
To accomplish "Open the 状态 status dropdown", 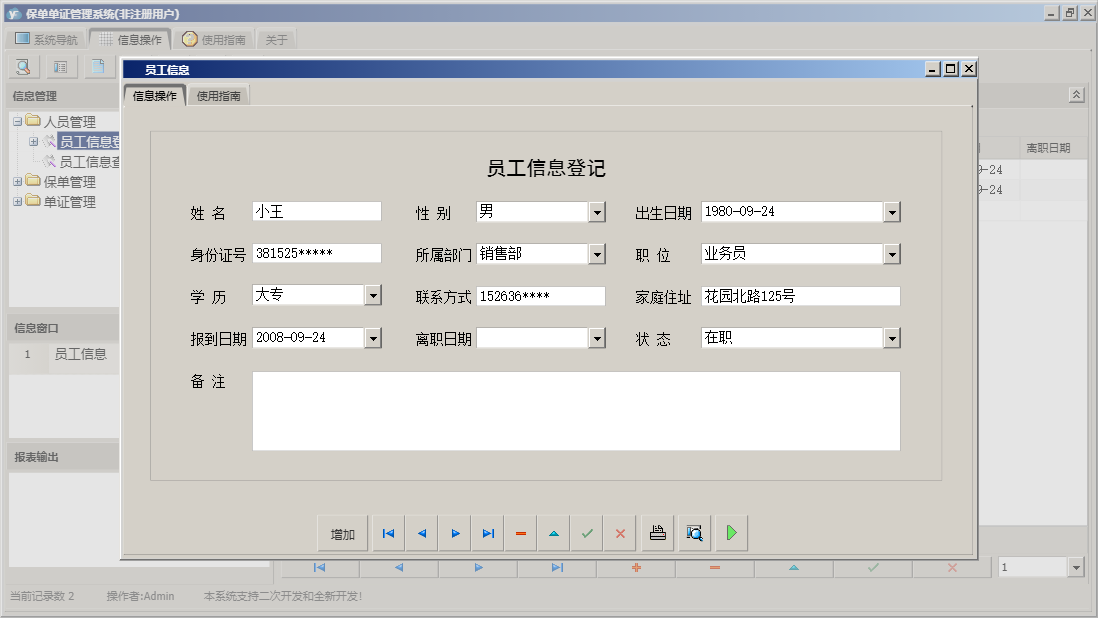I will pos(891,338).
